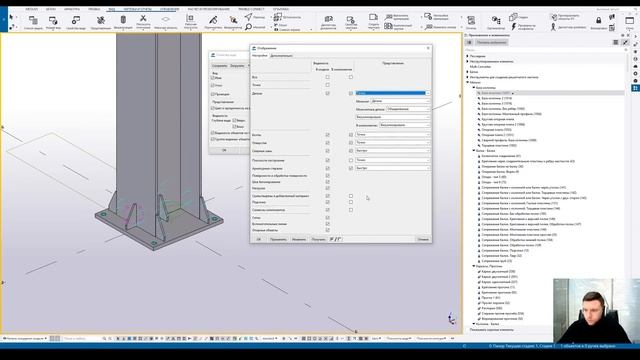Toggle the Болты checkbox in the В модели column
640x360 pixels.
click(x=327, y=135)
